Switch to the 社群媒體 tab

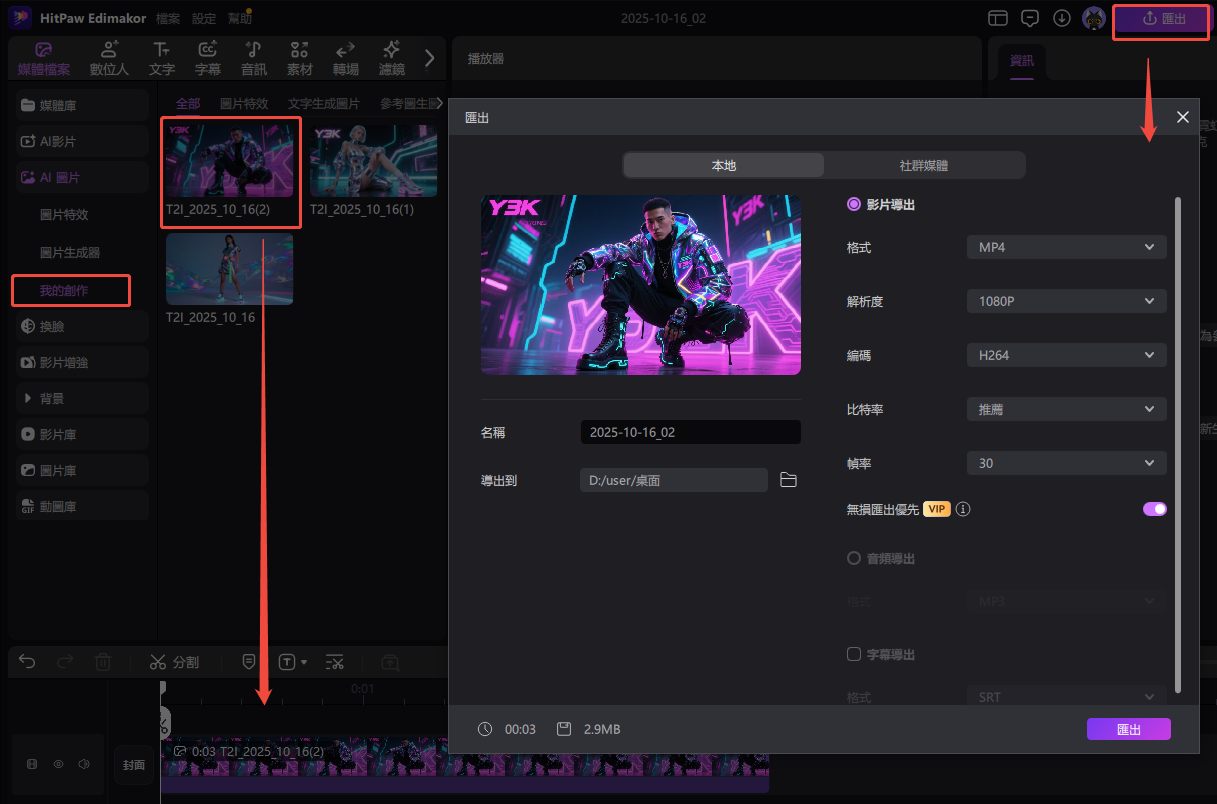coord(924,165)
